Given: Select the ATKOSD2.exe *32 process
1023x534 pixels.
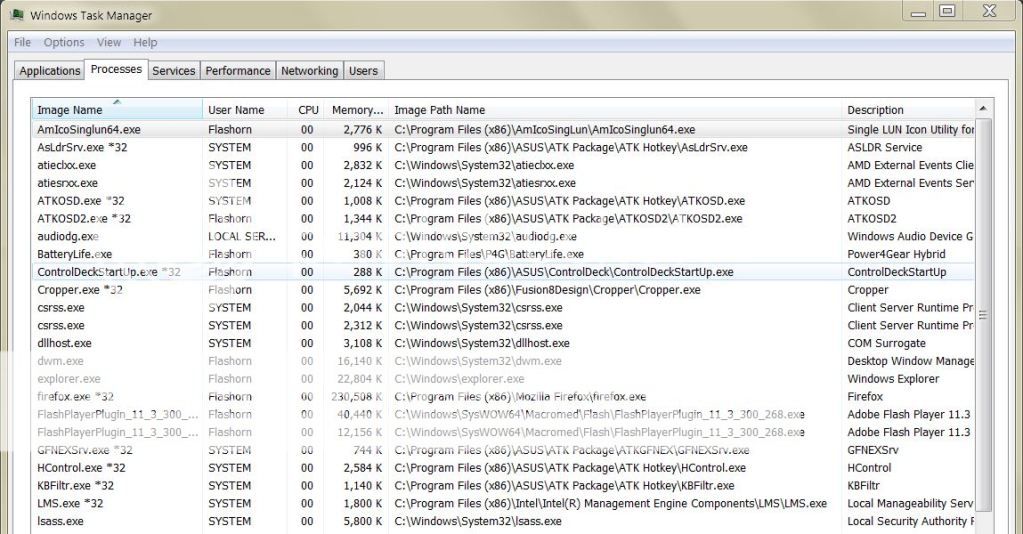Looking at the screenshot, I should (502, 218).
